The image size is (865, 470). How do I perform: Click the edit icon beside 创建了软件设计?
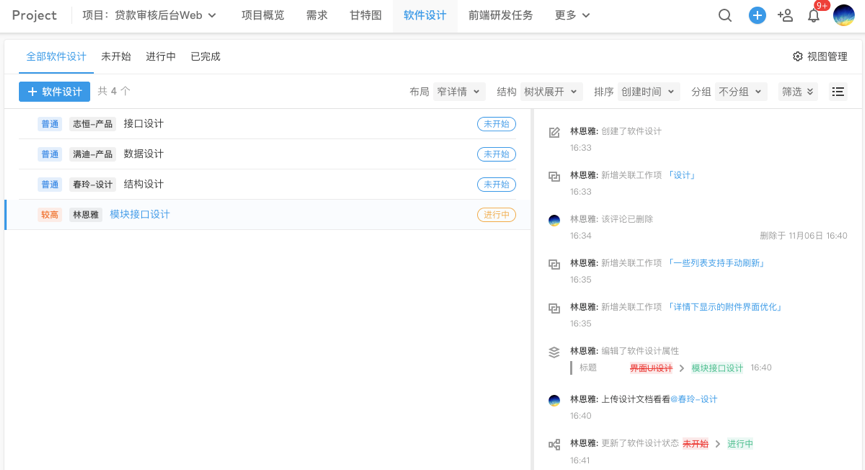click(x=554, y=132)
